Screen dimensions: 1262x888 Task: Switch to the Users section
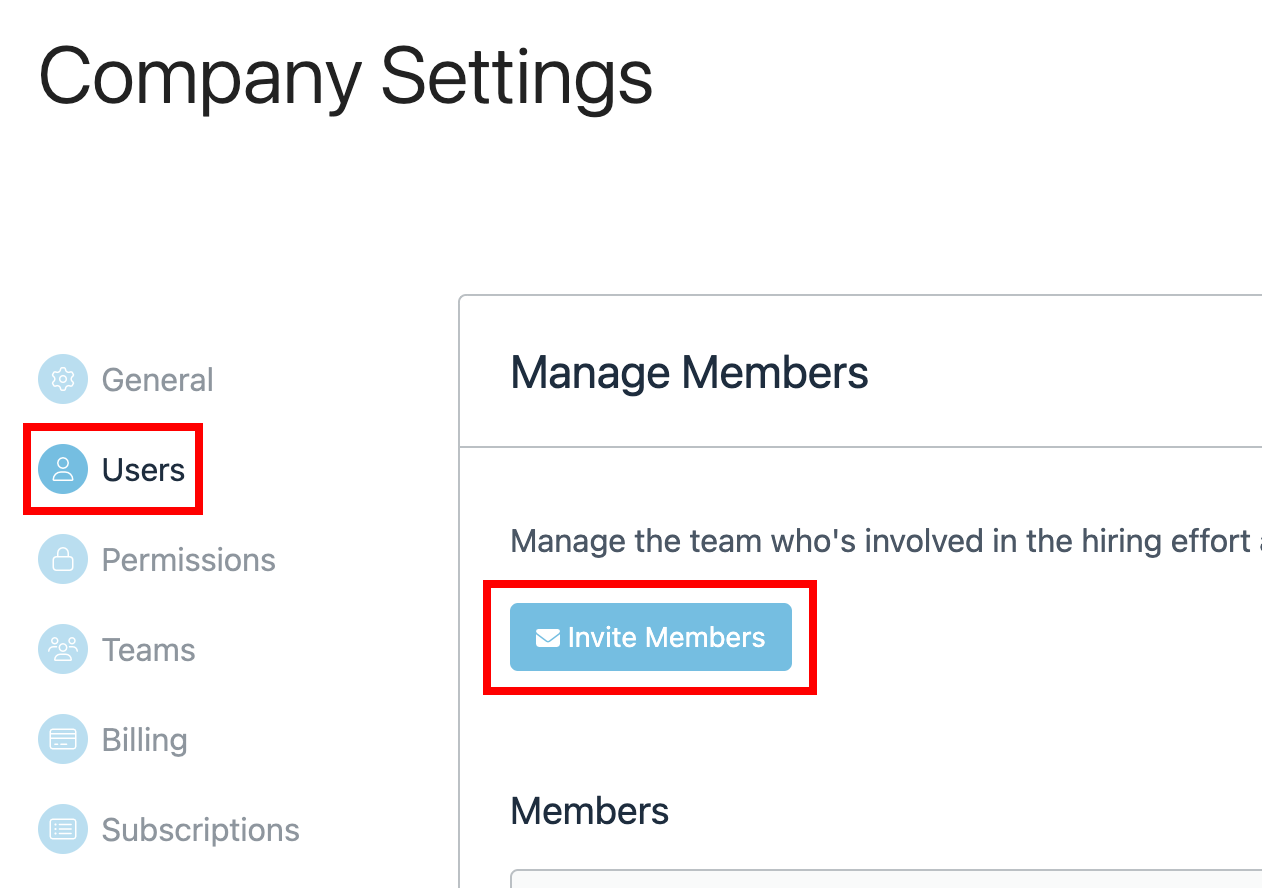click(x=142, y=468)
